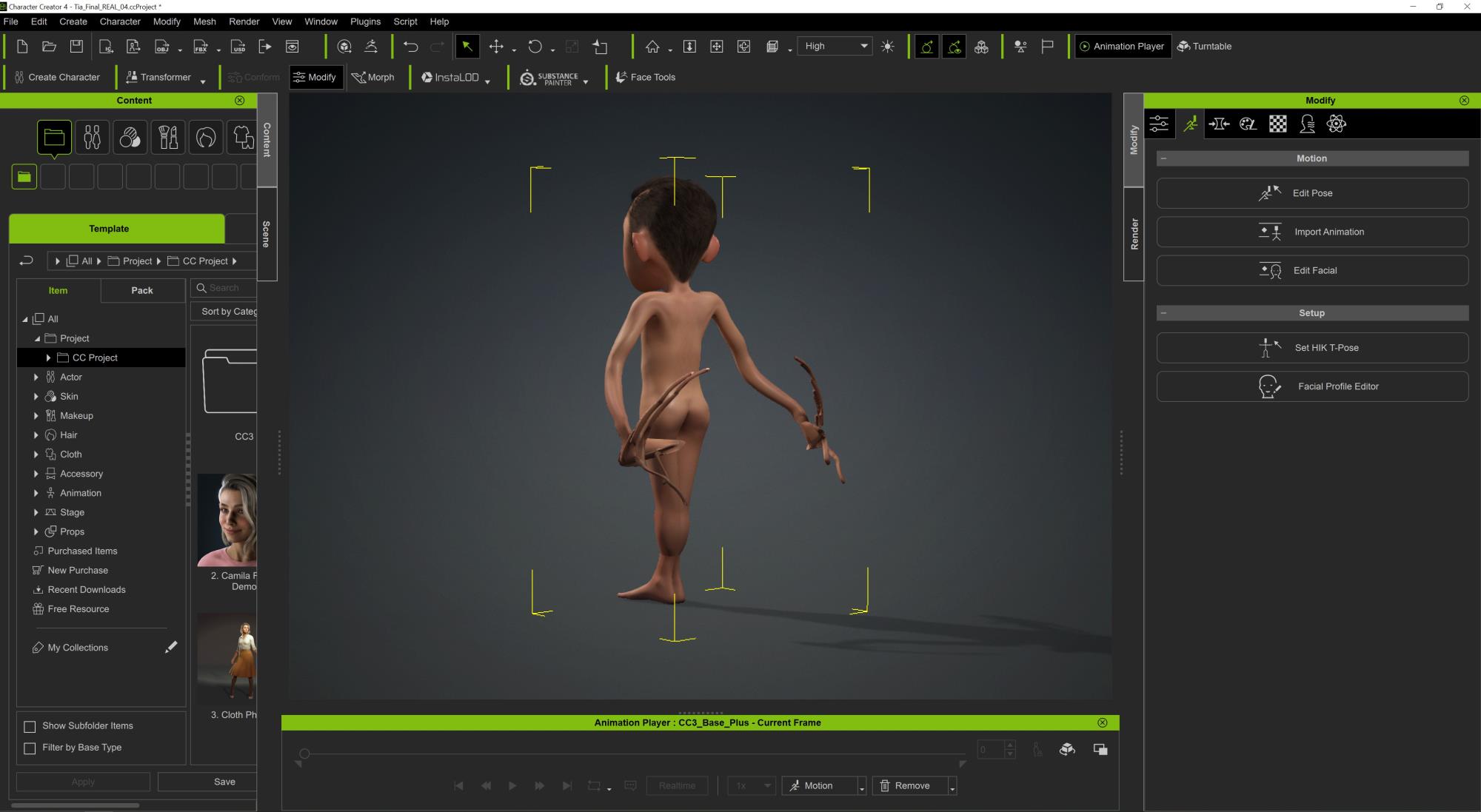Open project with folder icon
This screenshot has width=1481, height=812.
tap(49, 47)
